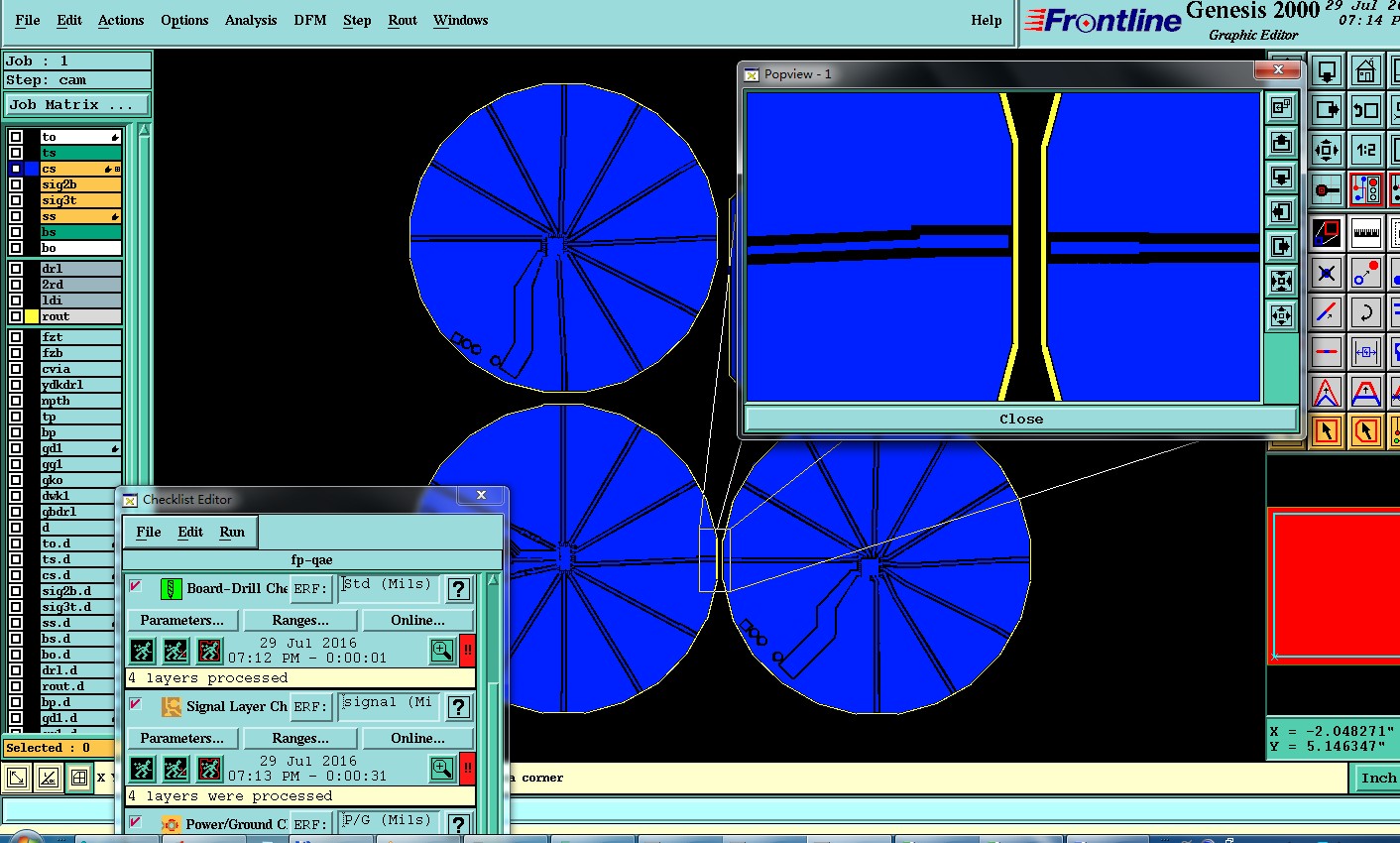The width and height of the screenshot is (1400, 843).
Task: Click the ERF field showing 'signal (Mi'
Action: click(389, 706)
